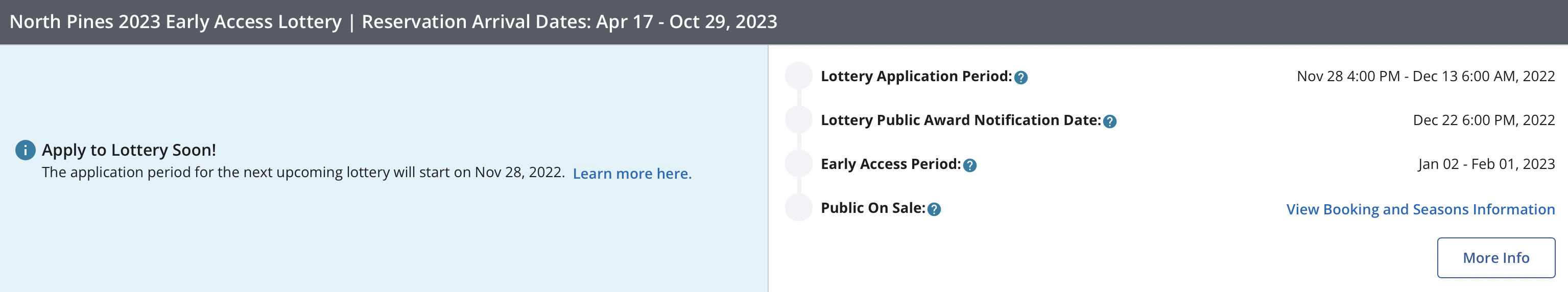Click the 'Lottery Application Period:' label
Screen dimensions: 1568x292
tap(915, 76)
